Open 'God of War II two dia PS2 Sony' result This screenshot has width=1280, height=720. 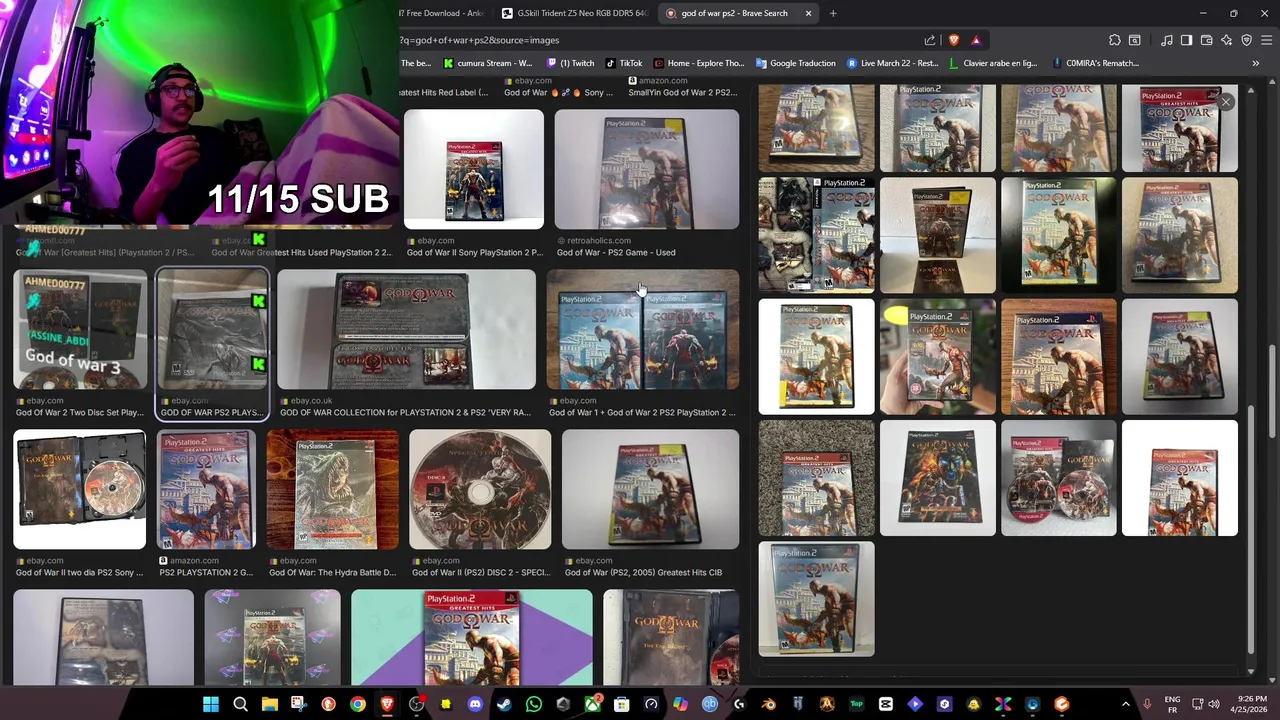click(80, 489)
